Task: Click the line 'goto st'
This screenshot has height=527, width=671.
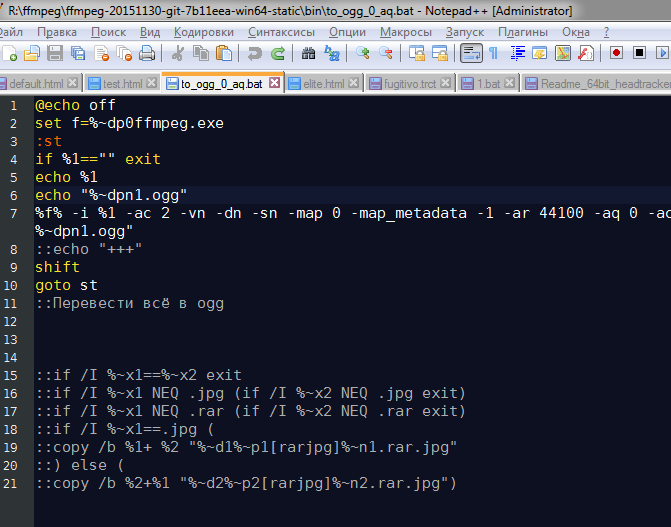Action: click(x=66, y=285)
